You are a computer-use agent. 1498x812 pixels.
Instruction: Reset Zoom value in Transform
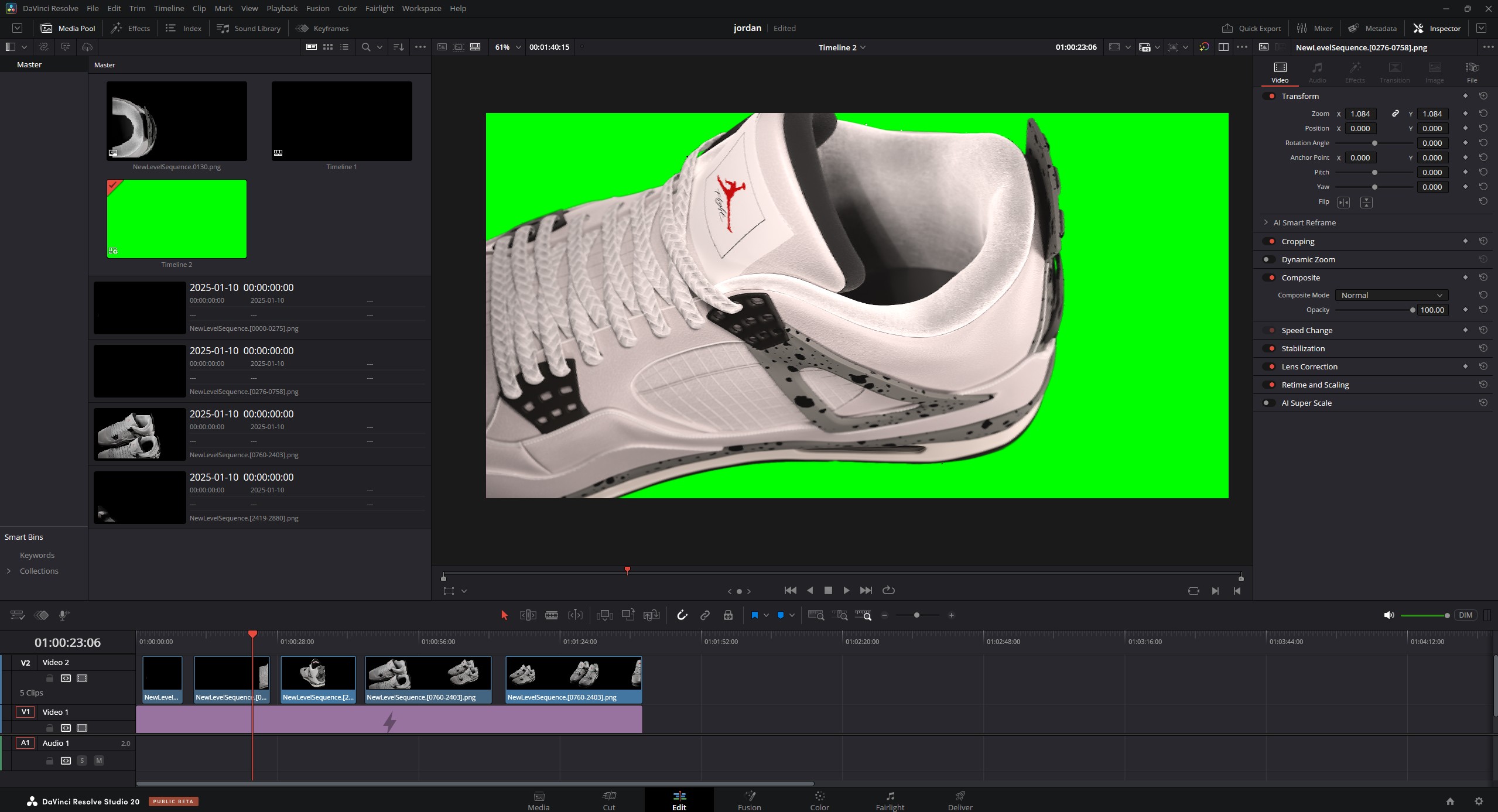[x=1483, y=114]
